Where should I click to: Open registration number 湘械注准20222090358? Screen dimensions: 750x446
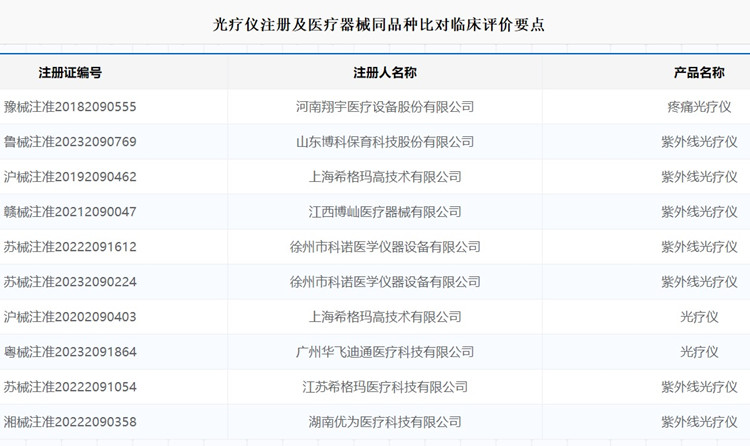[70, 422]
